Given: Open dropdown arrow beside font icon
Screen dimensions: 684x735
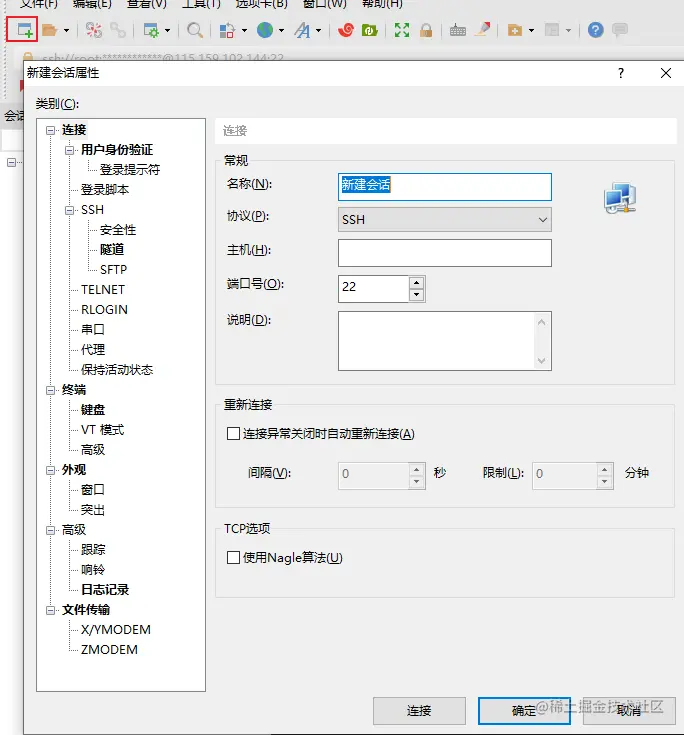Looking at the screenshot, I should [x=319, y=31].
